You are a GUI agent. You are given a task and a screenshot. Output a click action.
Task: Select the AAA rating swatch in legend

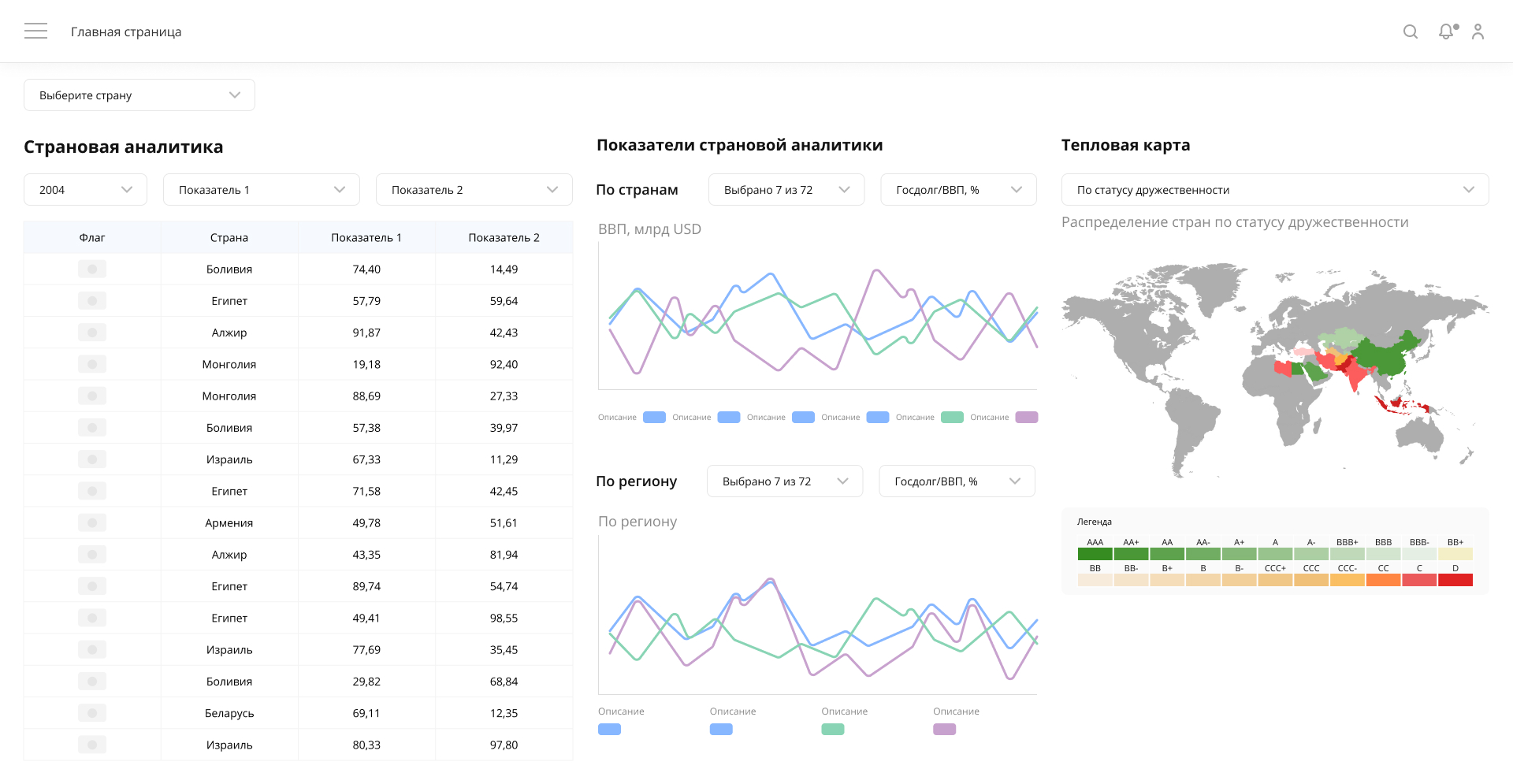1095,554
